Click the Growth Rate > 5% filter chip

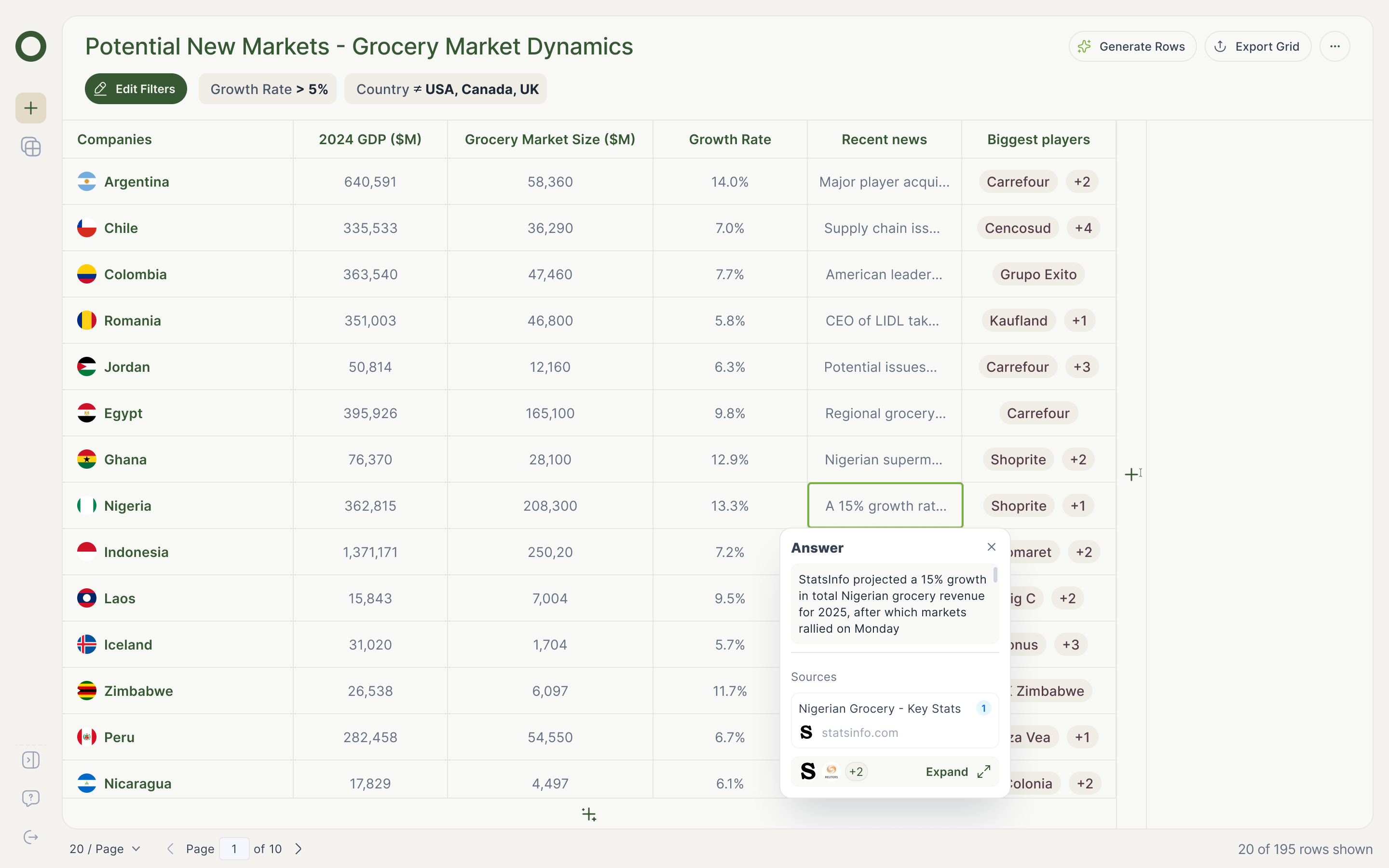[x=268, y=89]
